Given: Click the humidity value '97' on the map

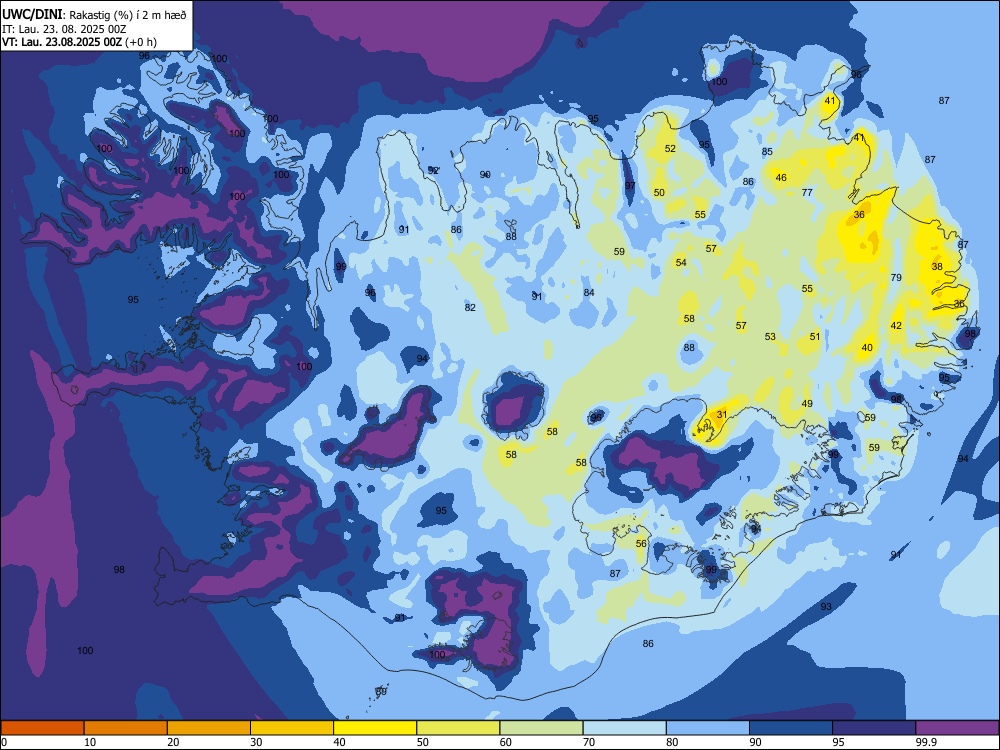Looking at the screenshot, I should pos(630,186).
